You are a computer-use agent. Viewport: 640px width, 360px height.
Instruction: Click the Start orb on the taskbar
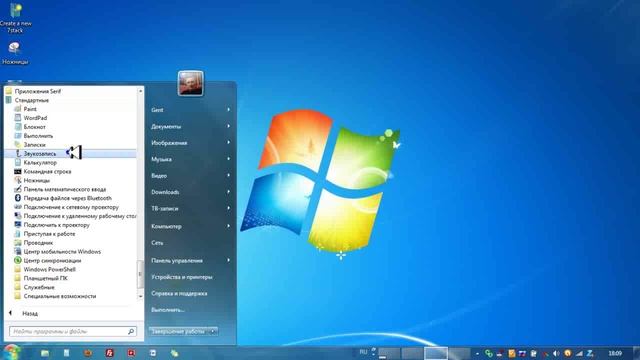[x=11, y=352]
